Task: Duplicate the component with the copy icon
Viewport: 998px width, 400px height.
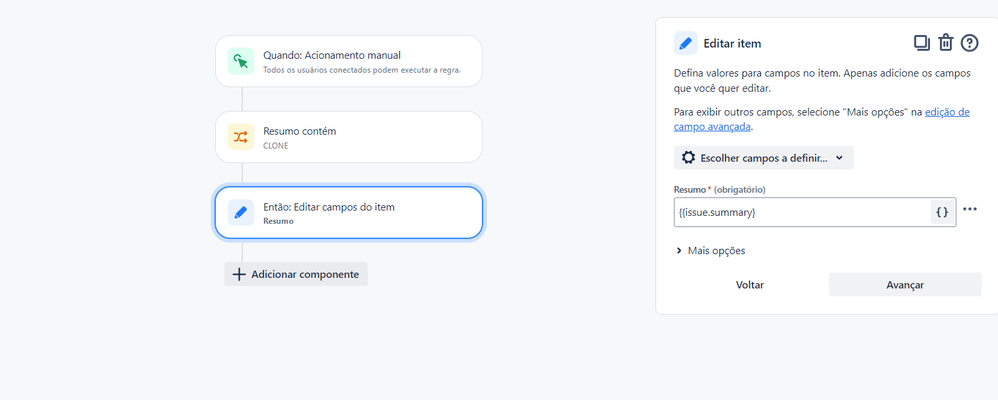Action: coord(922,43)
